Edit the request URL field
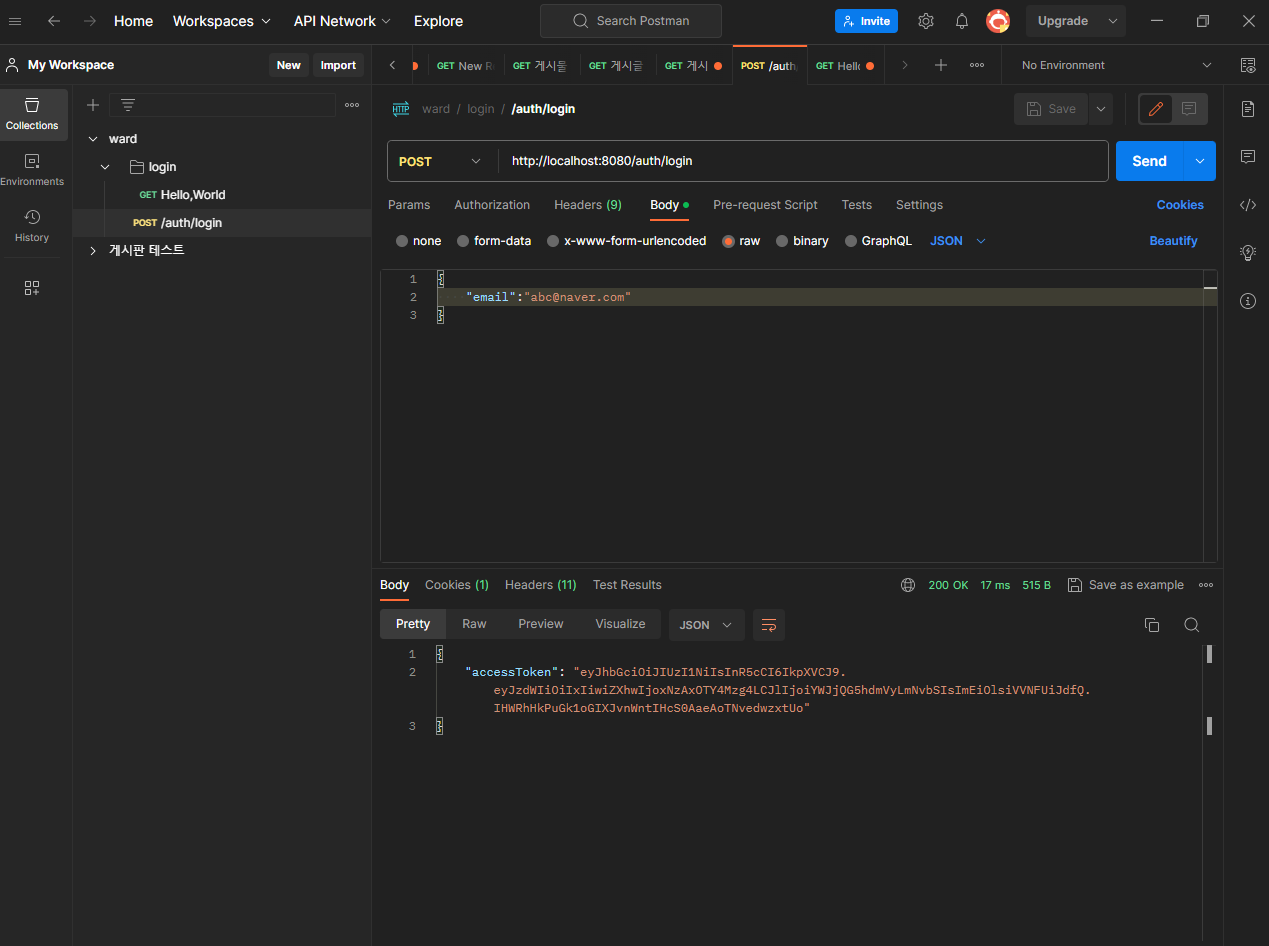The image size is (1269, 946). (802, 161)
